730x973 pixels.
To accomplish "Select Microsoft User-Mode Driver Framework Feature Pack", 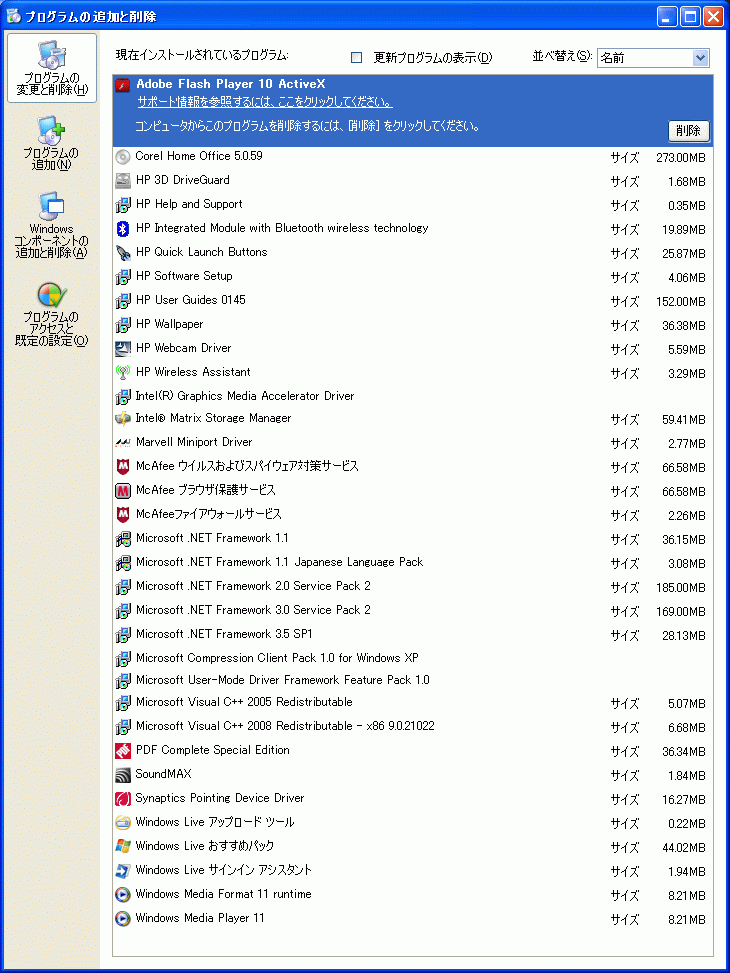I will tap(413, 680).
